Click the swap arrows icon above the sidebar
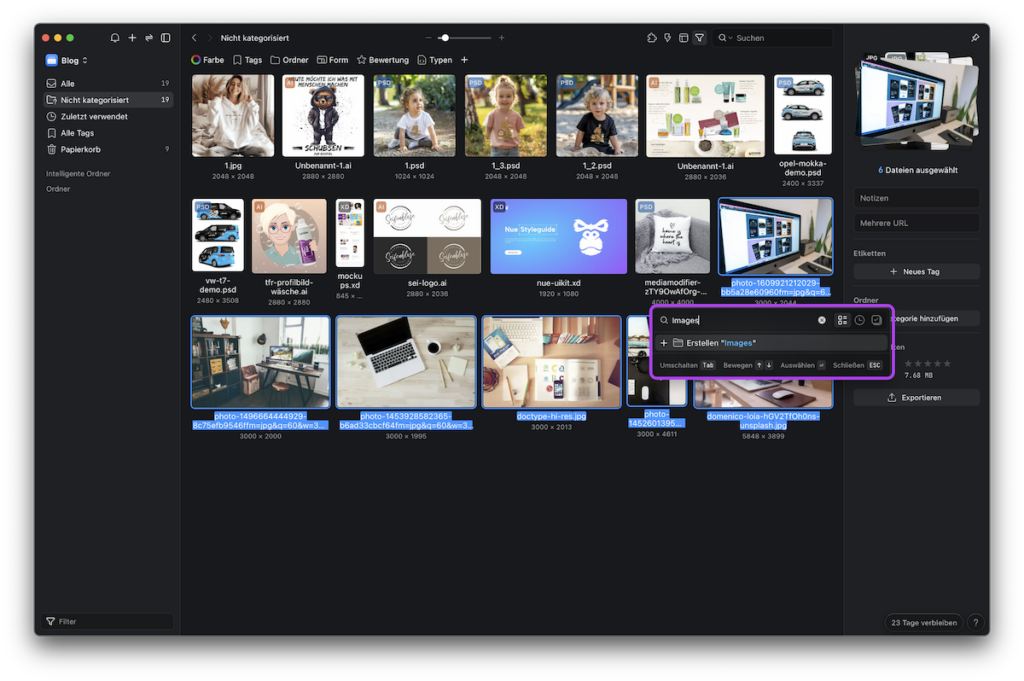Image resolution: width=1024 pixels, height=681 pixels. click(x=149, y=38)
